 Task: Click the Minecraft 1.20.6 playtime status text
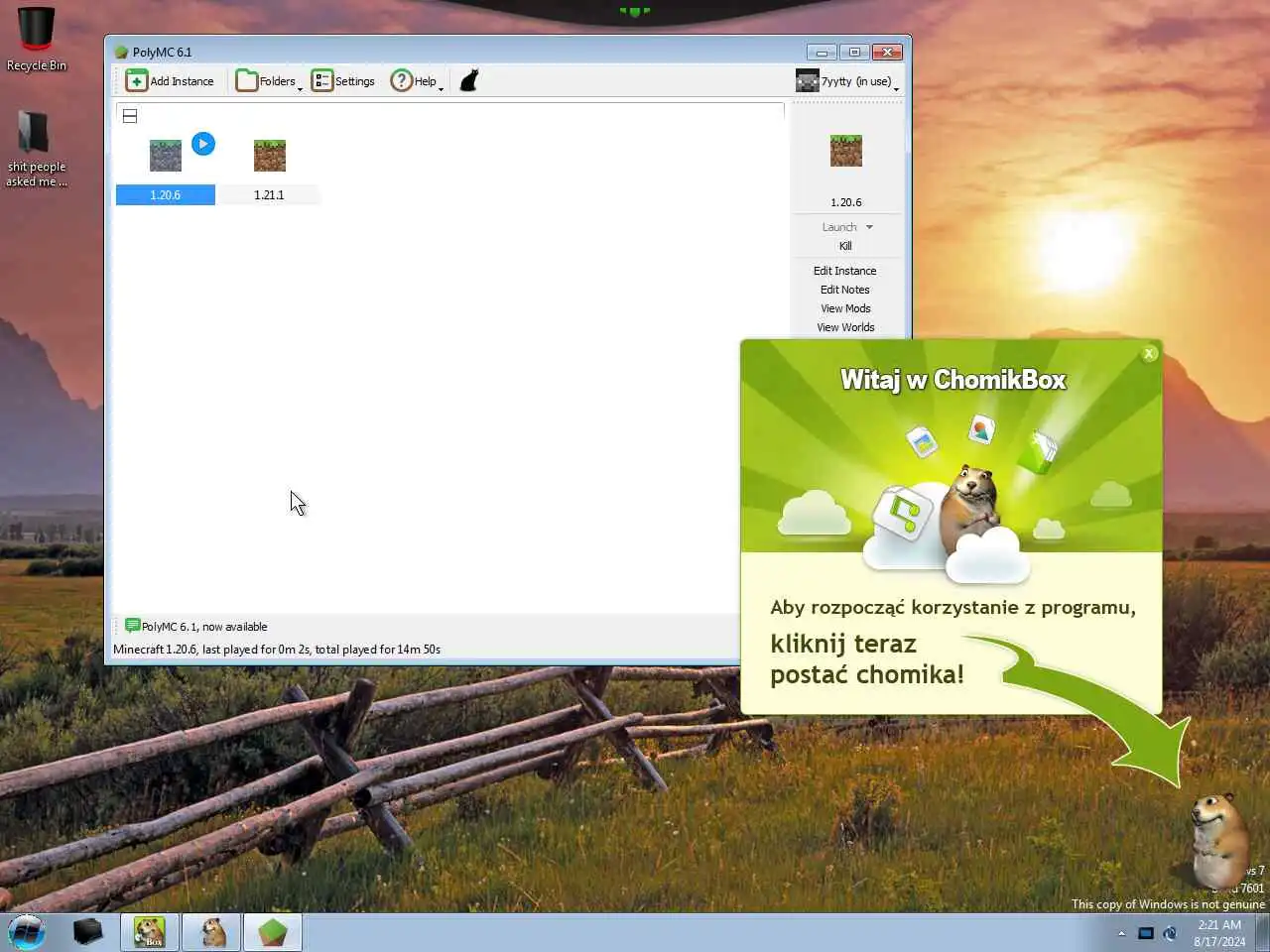277,650
